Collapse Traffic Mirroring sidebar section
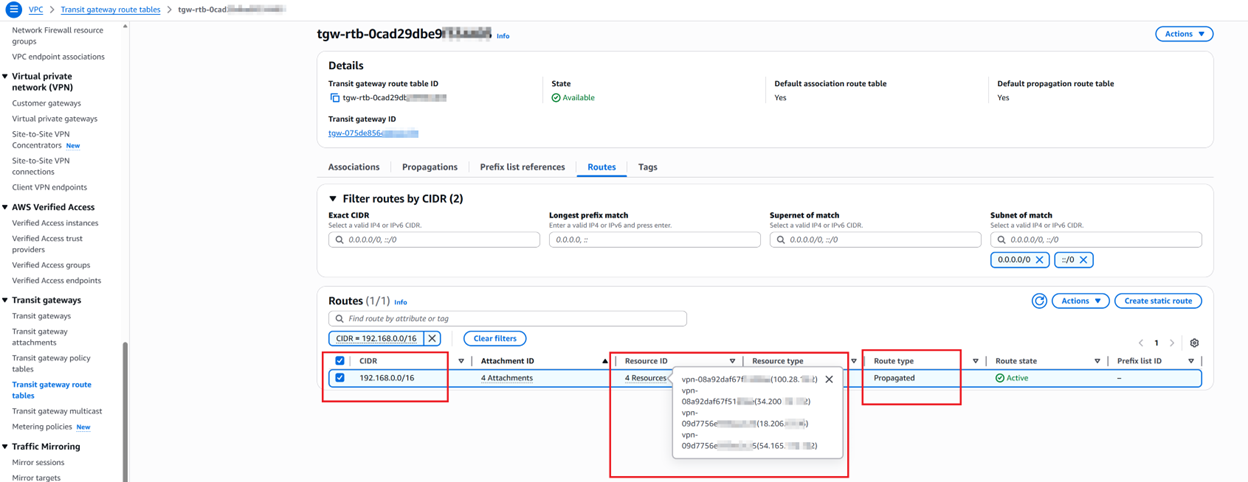 5,447
